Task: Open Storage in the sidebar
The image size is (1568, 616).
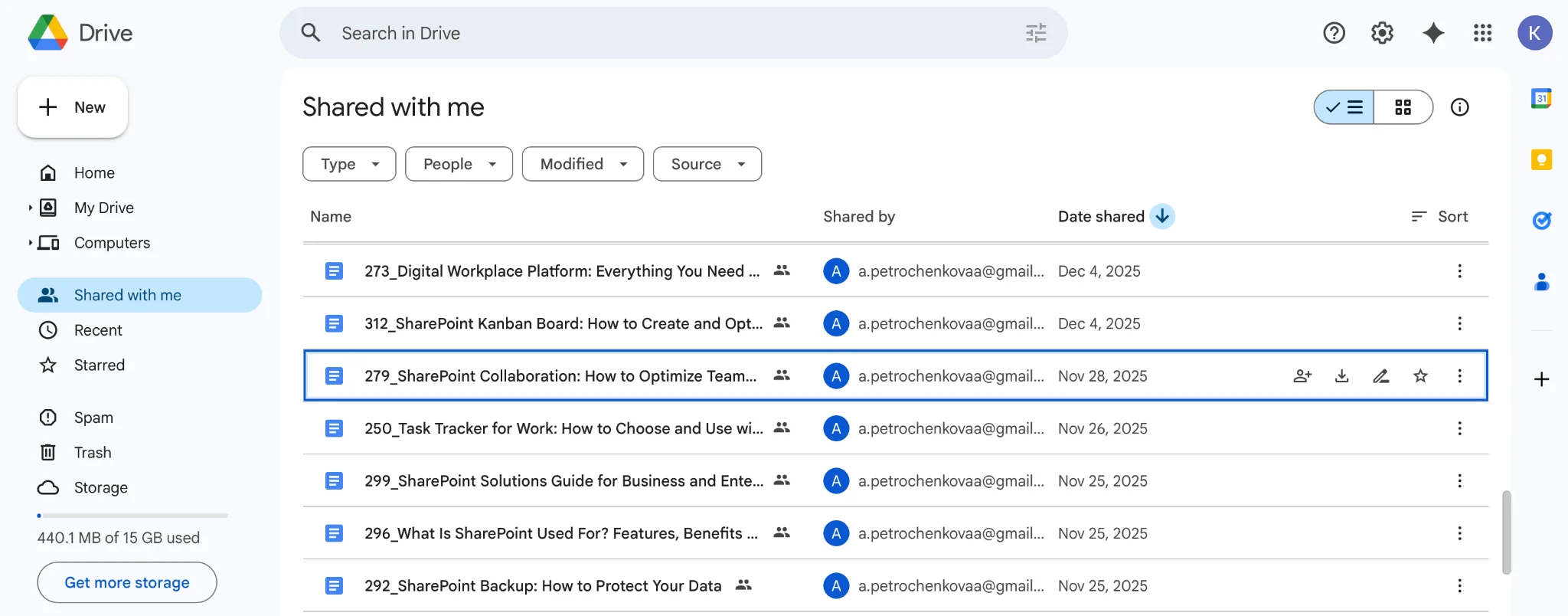Action: (x=139, y=487)
